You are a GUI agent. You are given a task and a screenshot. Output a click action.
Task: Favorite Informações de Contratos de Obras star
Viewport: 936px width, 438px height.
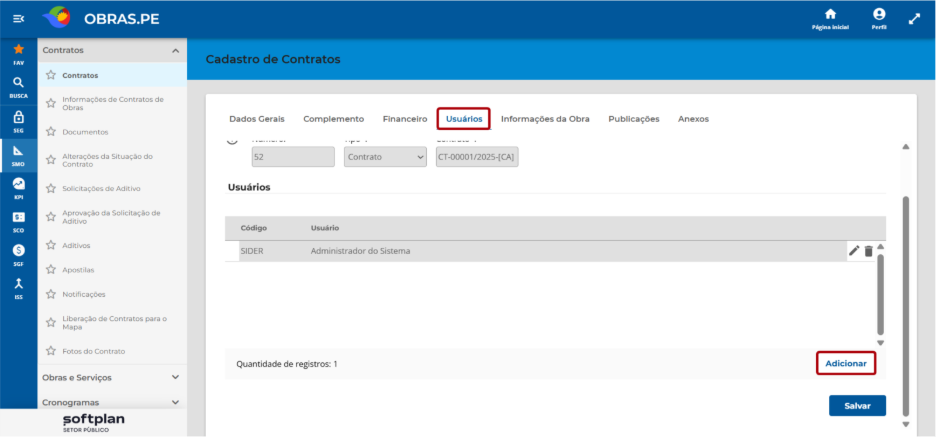51,103
